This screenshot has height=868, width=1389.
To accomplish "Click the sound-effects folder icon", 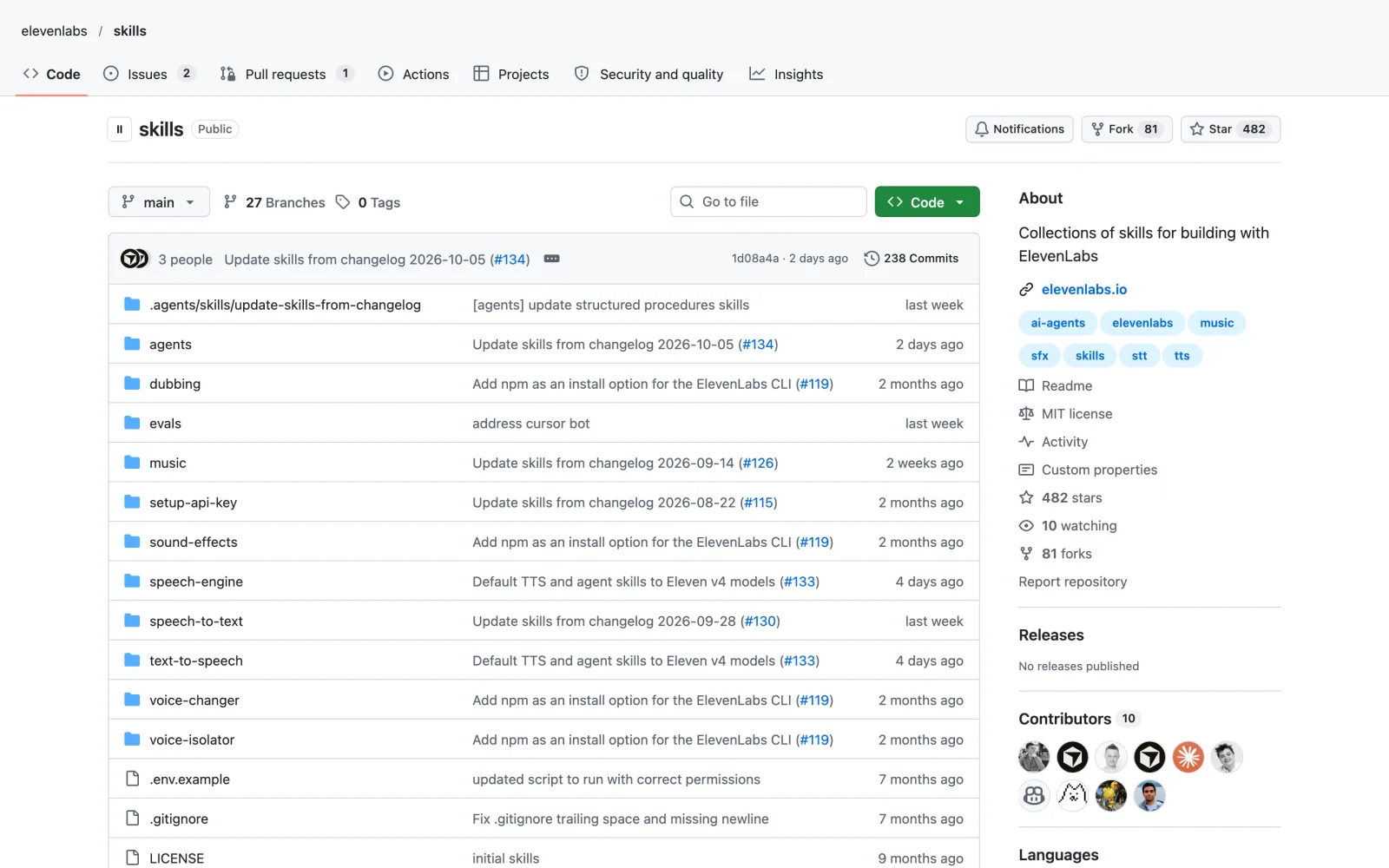I will click(x=132, y=542).
